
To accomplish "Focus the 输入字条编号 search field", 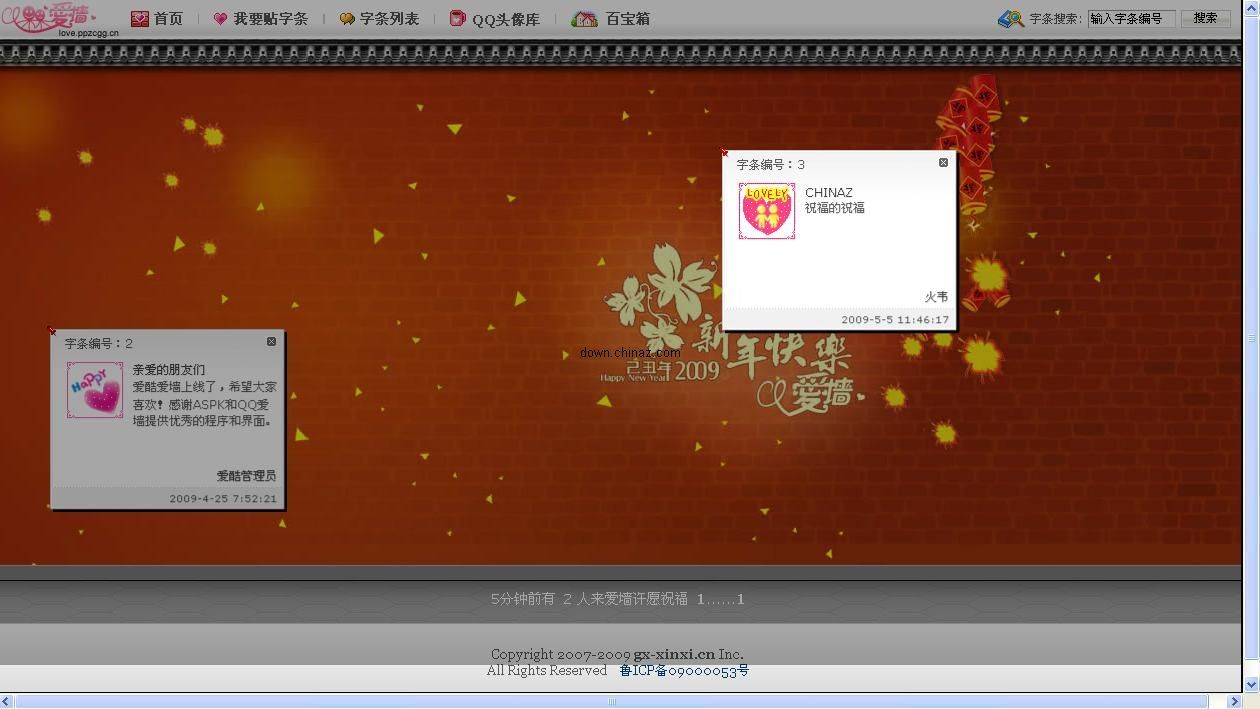I will pos(1130,19).
